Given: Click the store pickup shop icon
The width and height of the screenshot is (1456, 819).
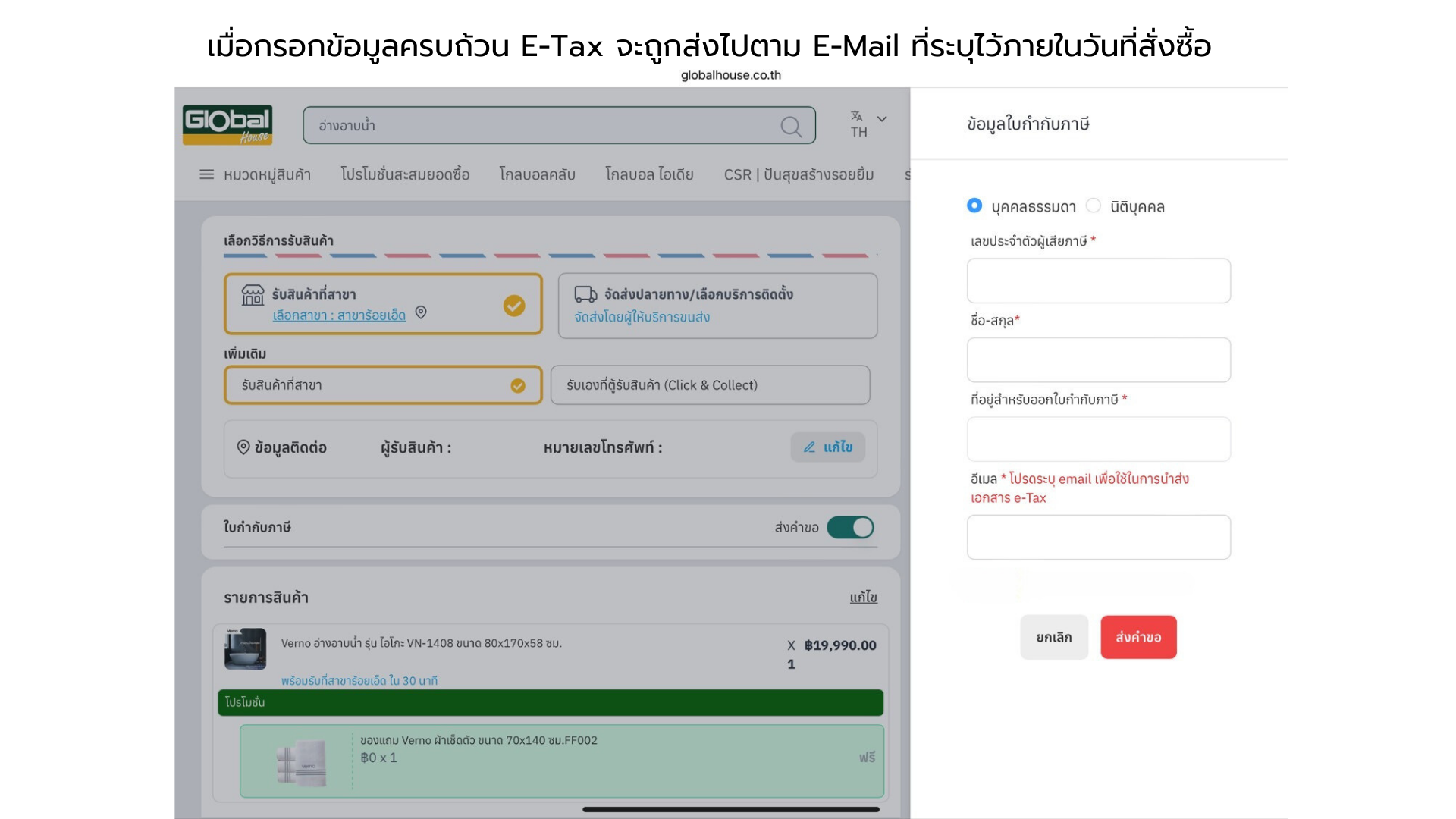Looking at the screenshot, I should tap(253, 295).
